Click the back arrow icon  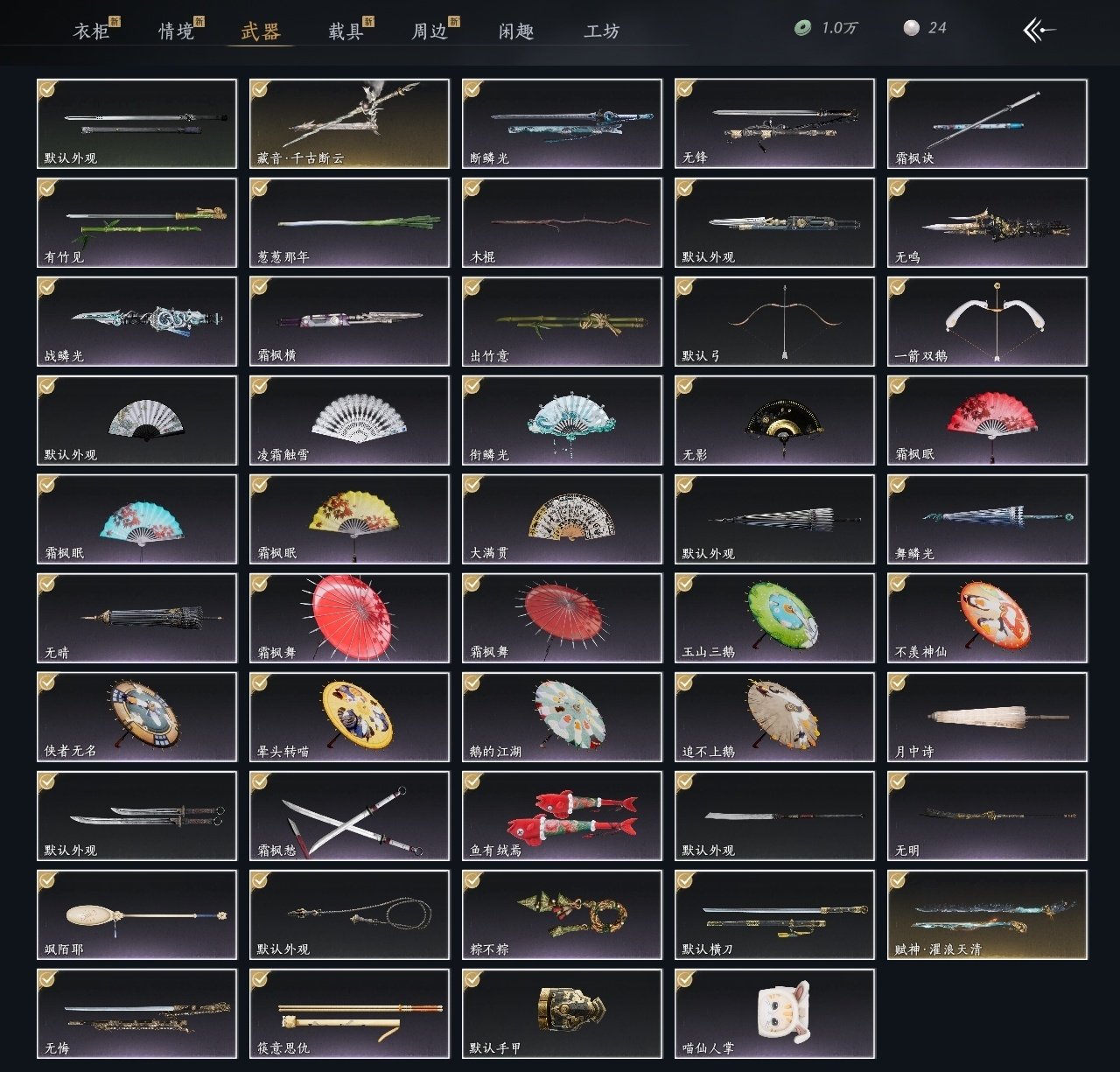pyautogui.click(x=1039, y=30)
